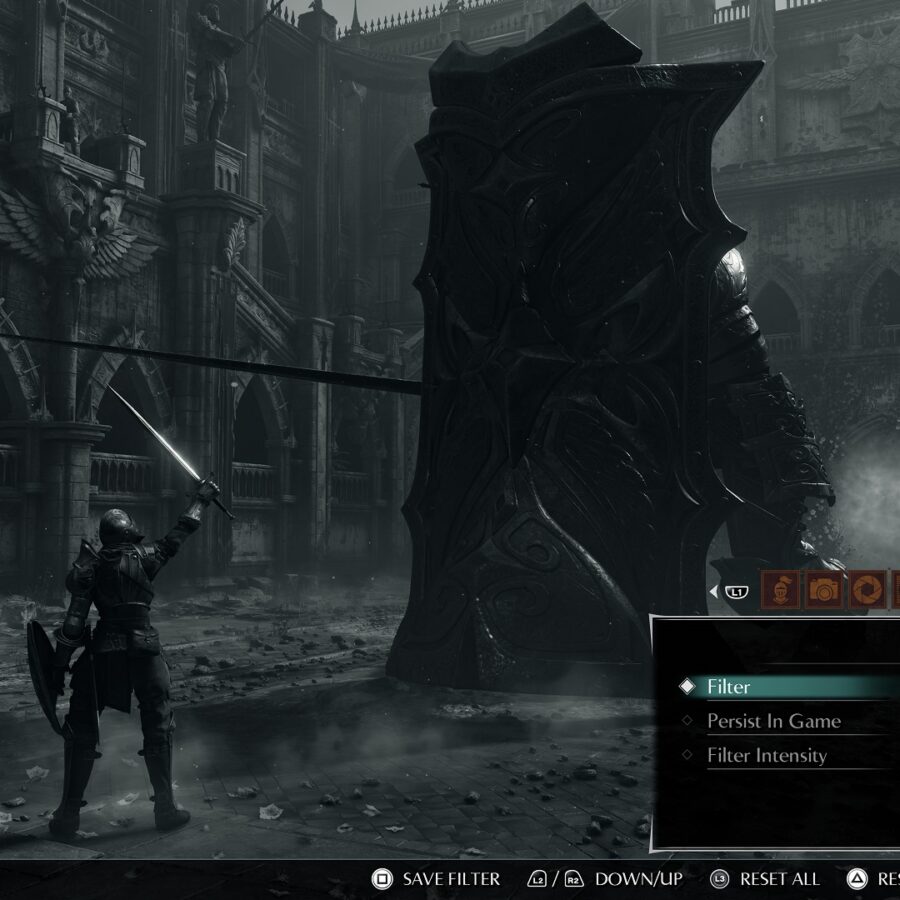Click the SAVE FILTER prompt
This screenshot has height=900, width=900.
451,879
